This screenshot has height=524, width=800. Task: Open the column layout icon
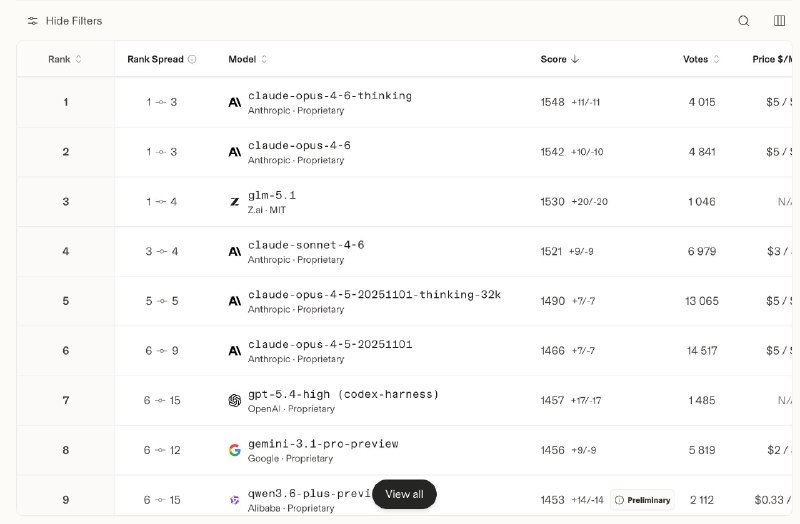click(779, 21)
